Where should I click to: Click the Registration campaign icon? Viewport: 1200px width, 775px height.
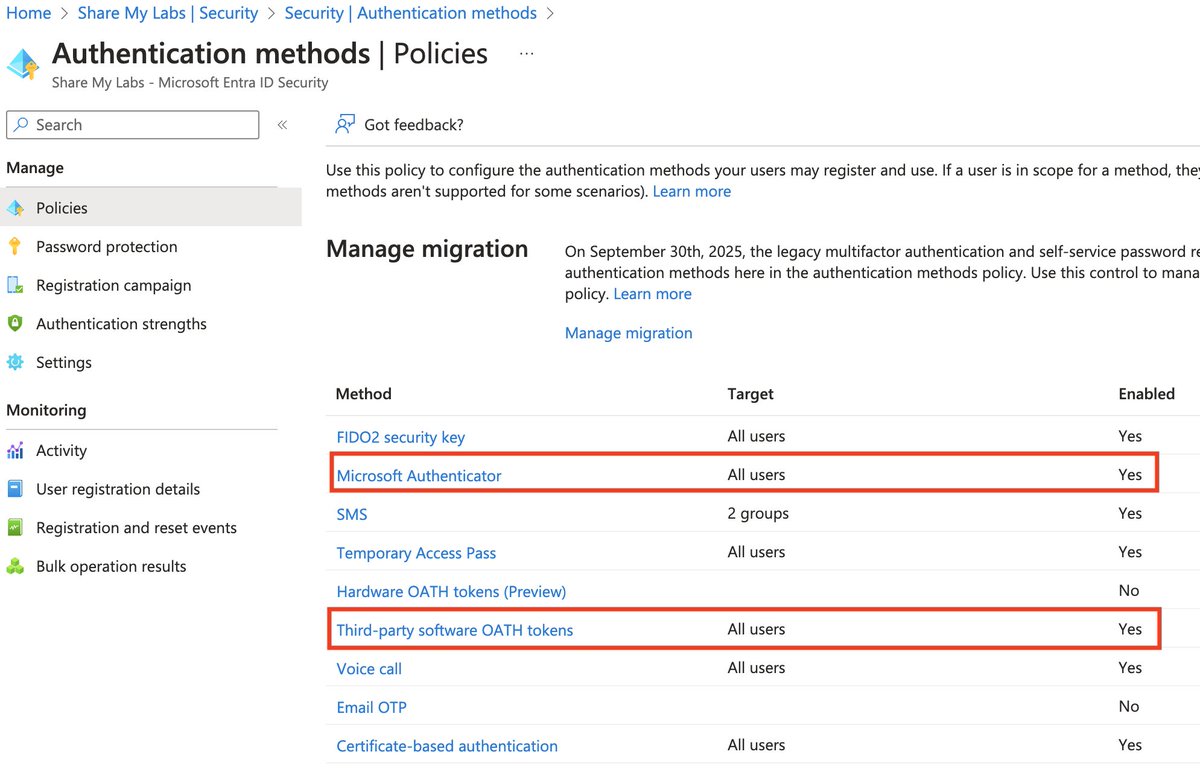point(15,286)
